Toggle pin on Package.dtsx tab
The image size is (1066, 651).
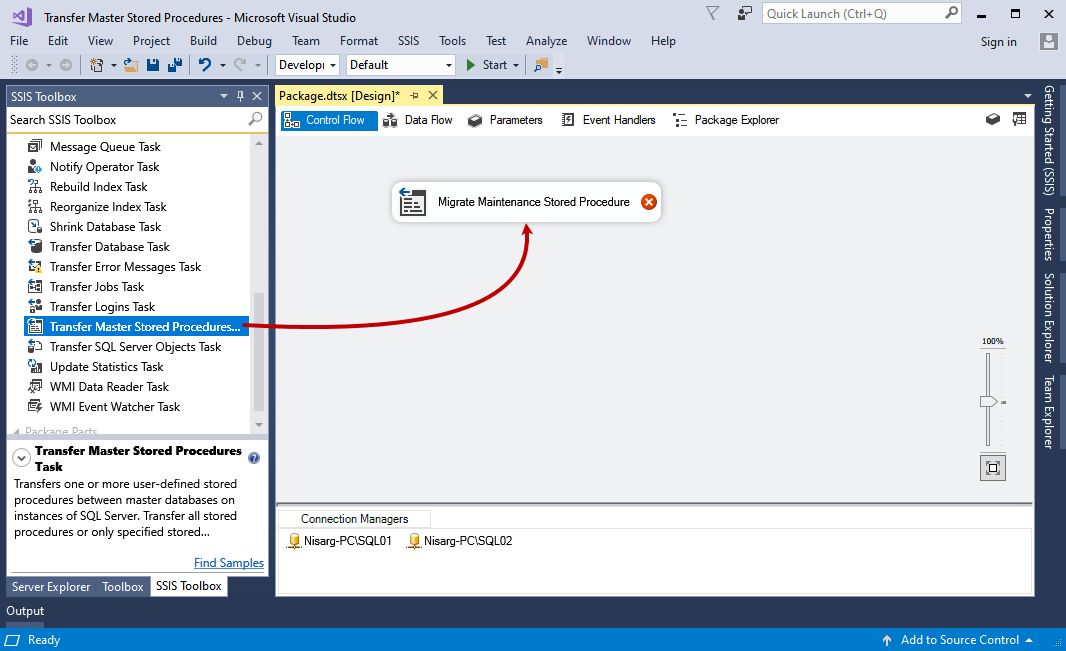(415, 96)
